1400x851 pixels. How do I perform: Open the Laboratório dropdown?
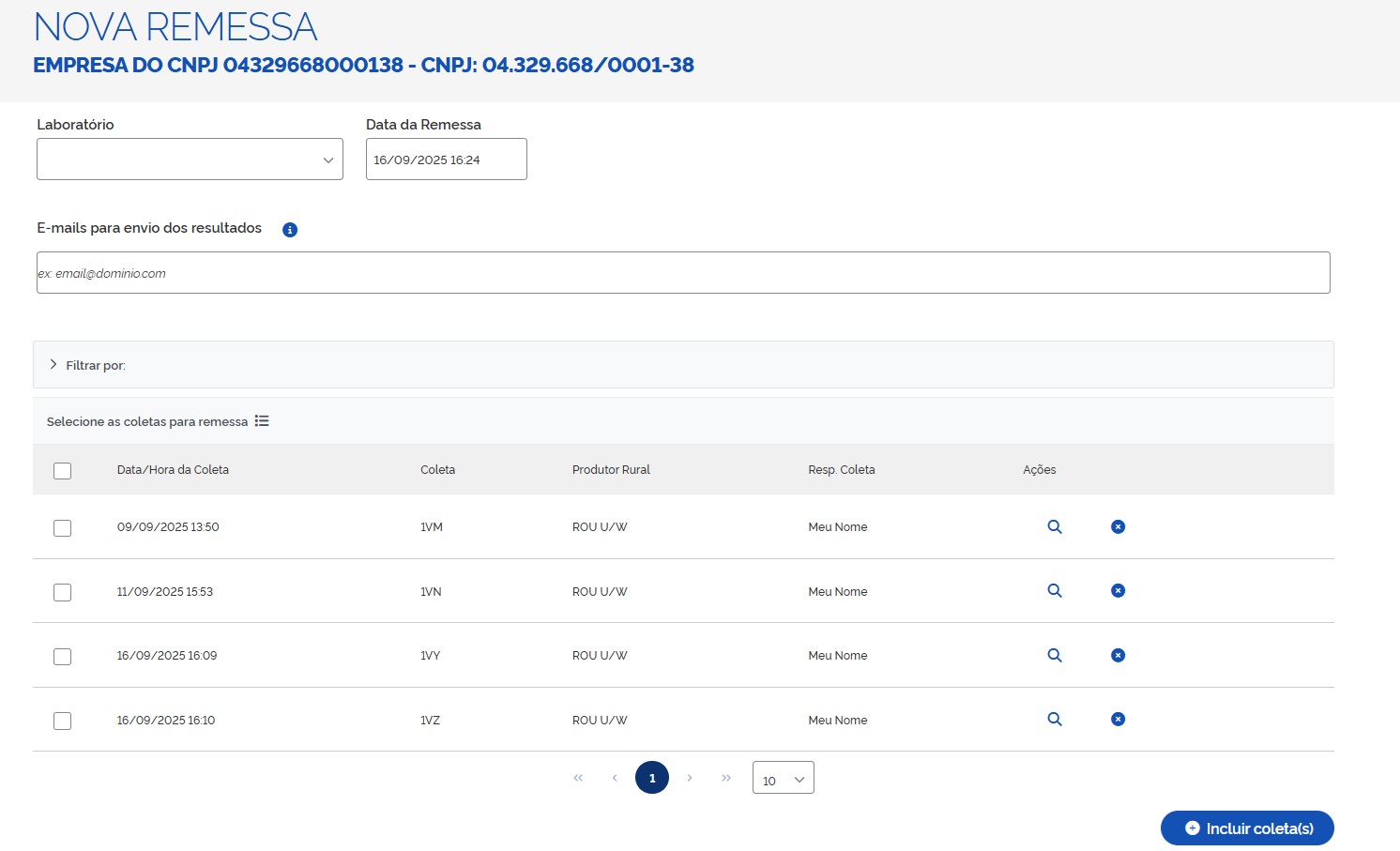click(190, 160)
